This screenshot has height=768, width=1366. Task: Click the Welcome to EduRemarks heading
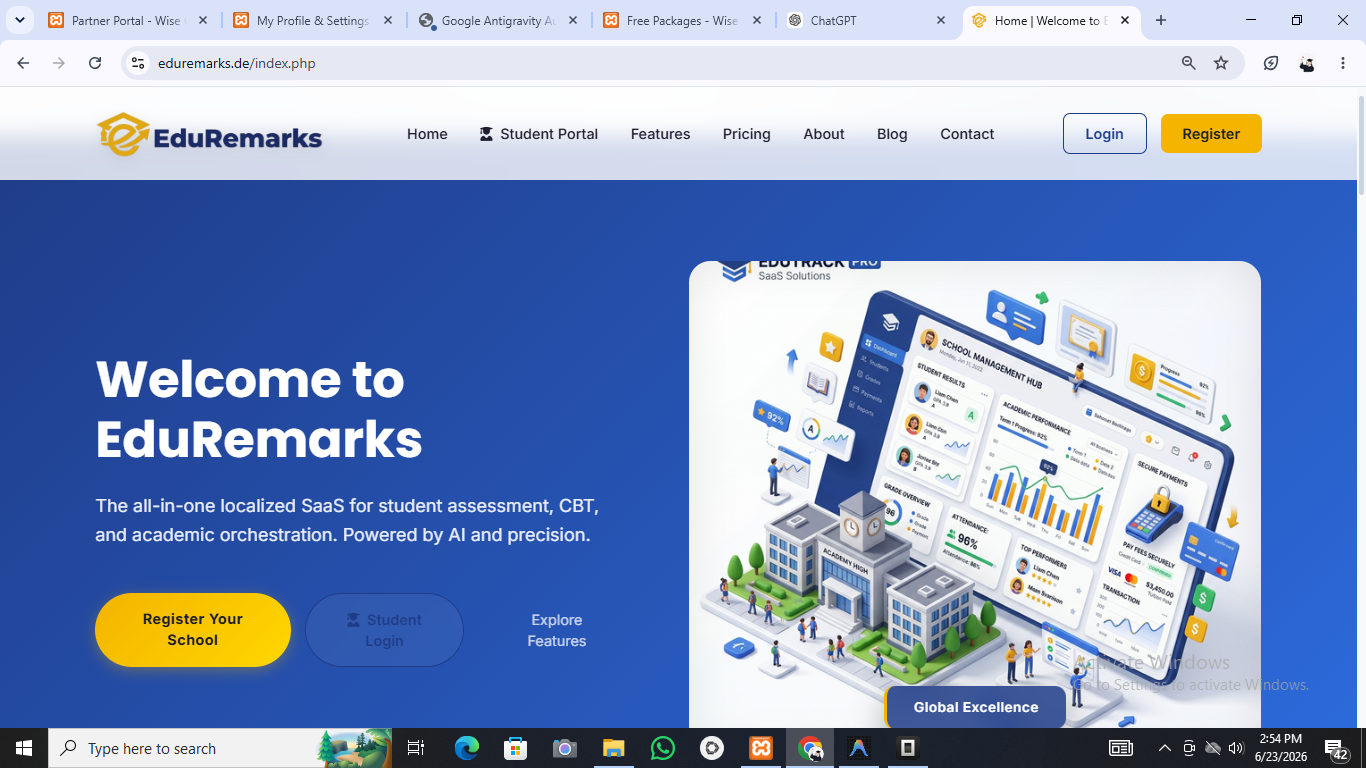tap(259, 409)
